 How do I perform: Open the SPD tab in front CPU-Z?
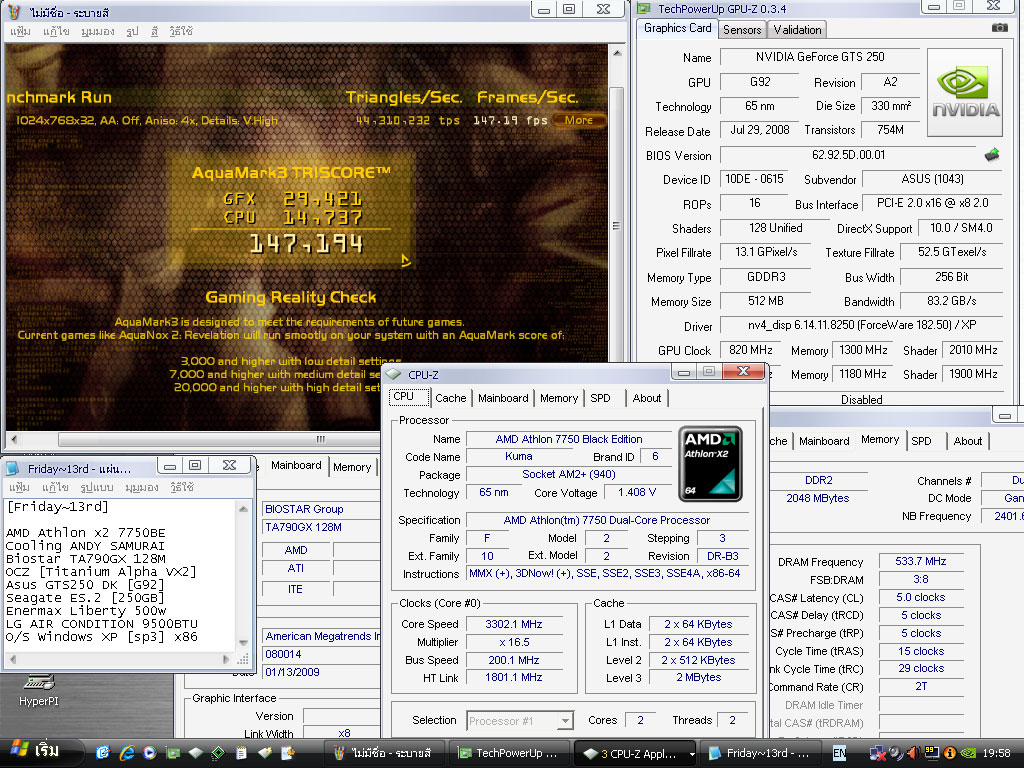tap(600, 398)
